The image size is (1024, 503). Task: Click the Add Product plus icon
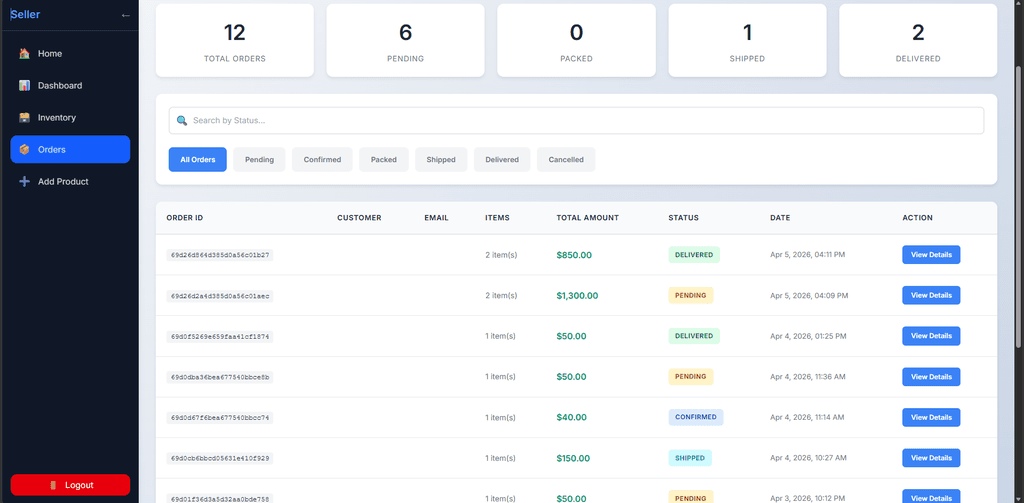click(x=24, y=182)
